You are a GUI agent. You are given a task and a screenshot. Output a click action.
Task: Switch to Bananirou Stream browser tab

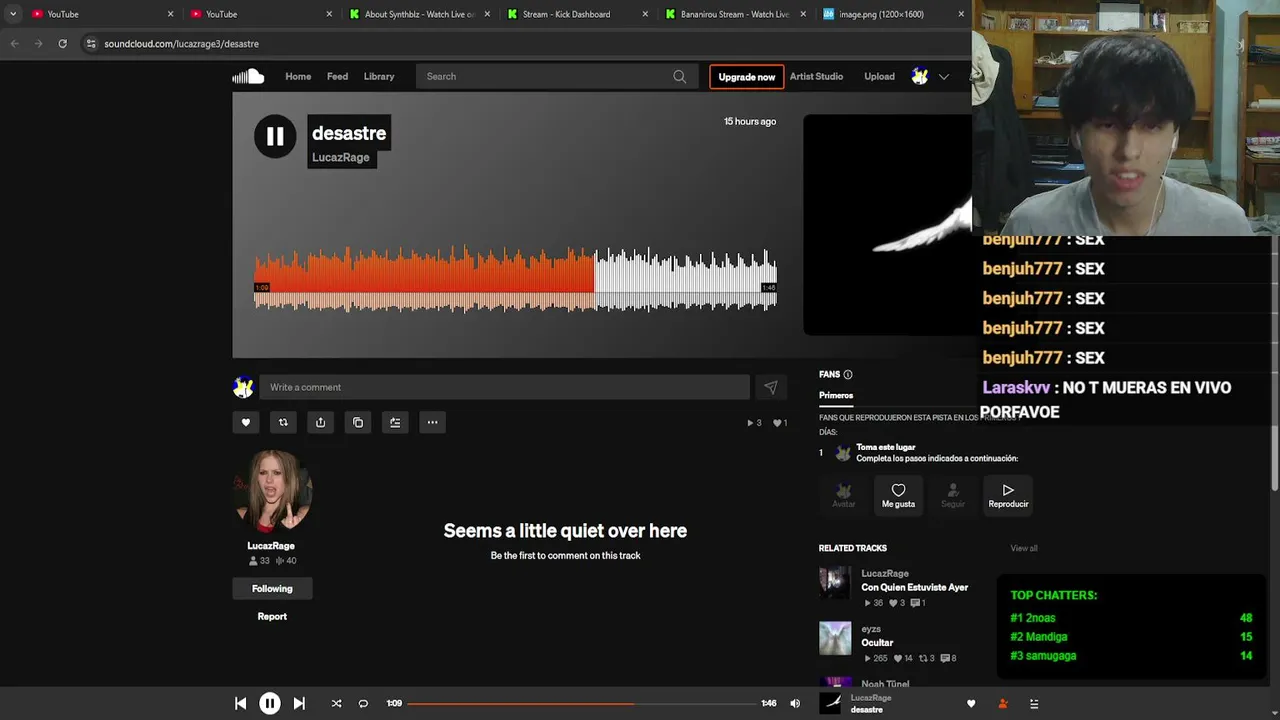[x=733, y=14]
